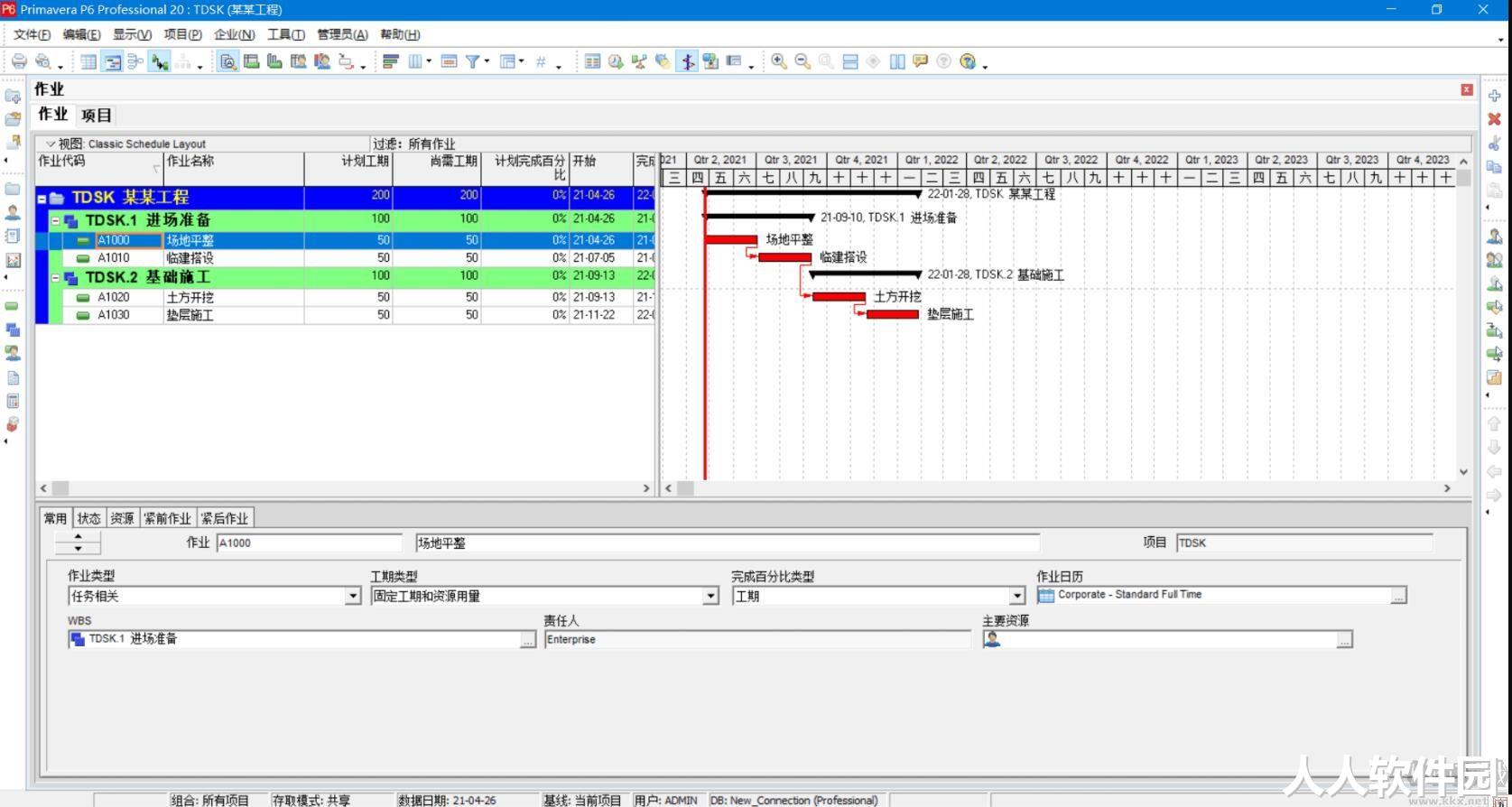Viewport: 1512px width, 807px height.
Task: Open the 编辑(E) menu
Action: tap(81, 34)
